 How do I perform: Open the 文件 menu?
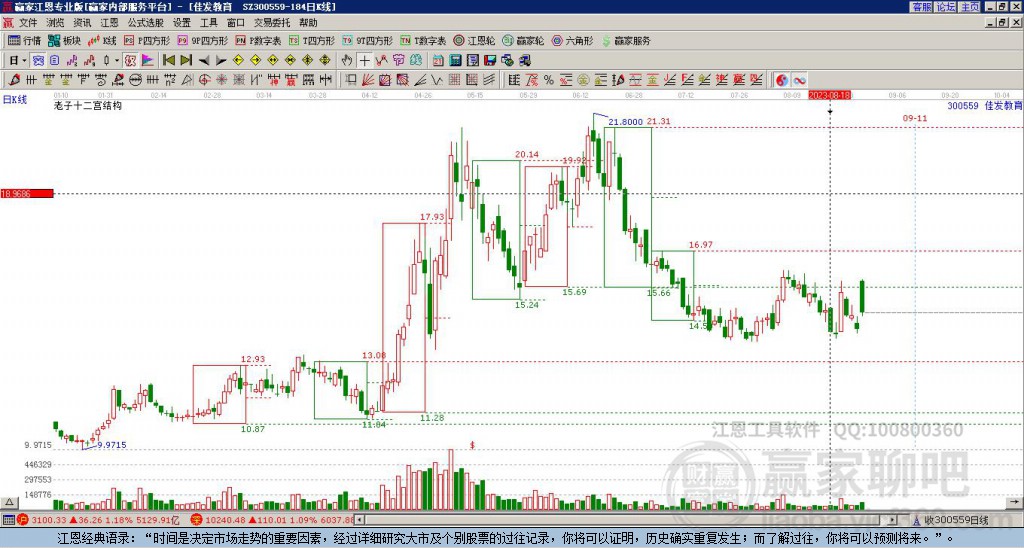(28, 23)
